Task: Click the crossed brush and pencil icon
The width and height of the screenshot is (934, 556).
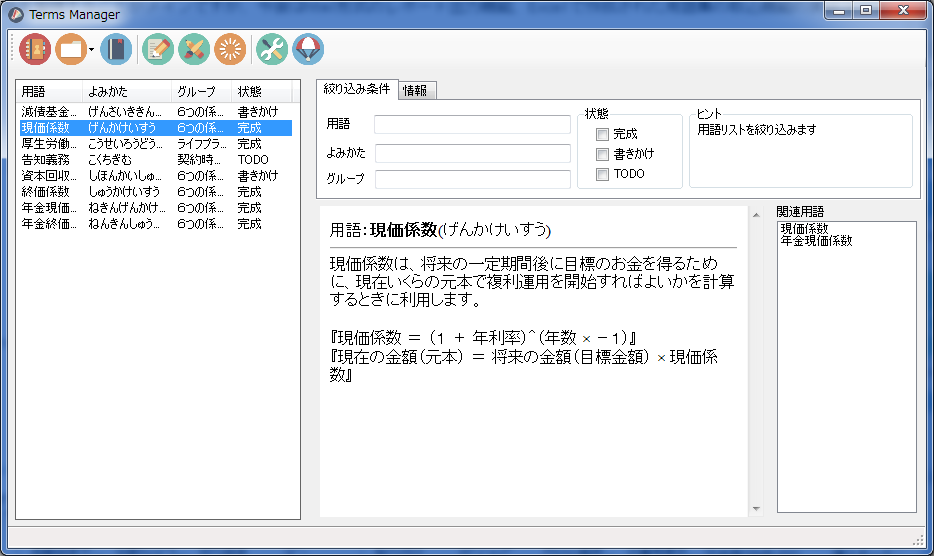Action: 194,49
